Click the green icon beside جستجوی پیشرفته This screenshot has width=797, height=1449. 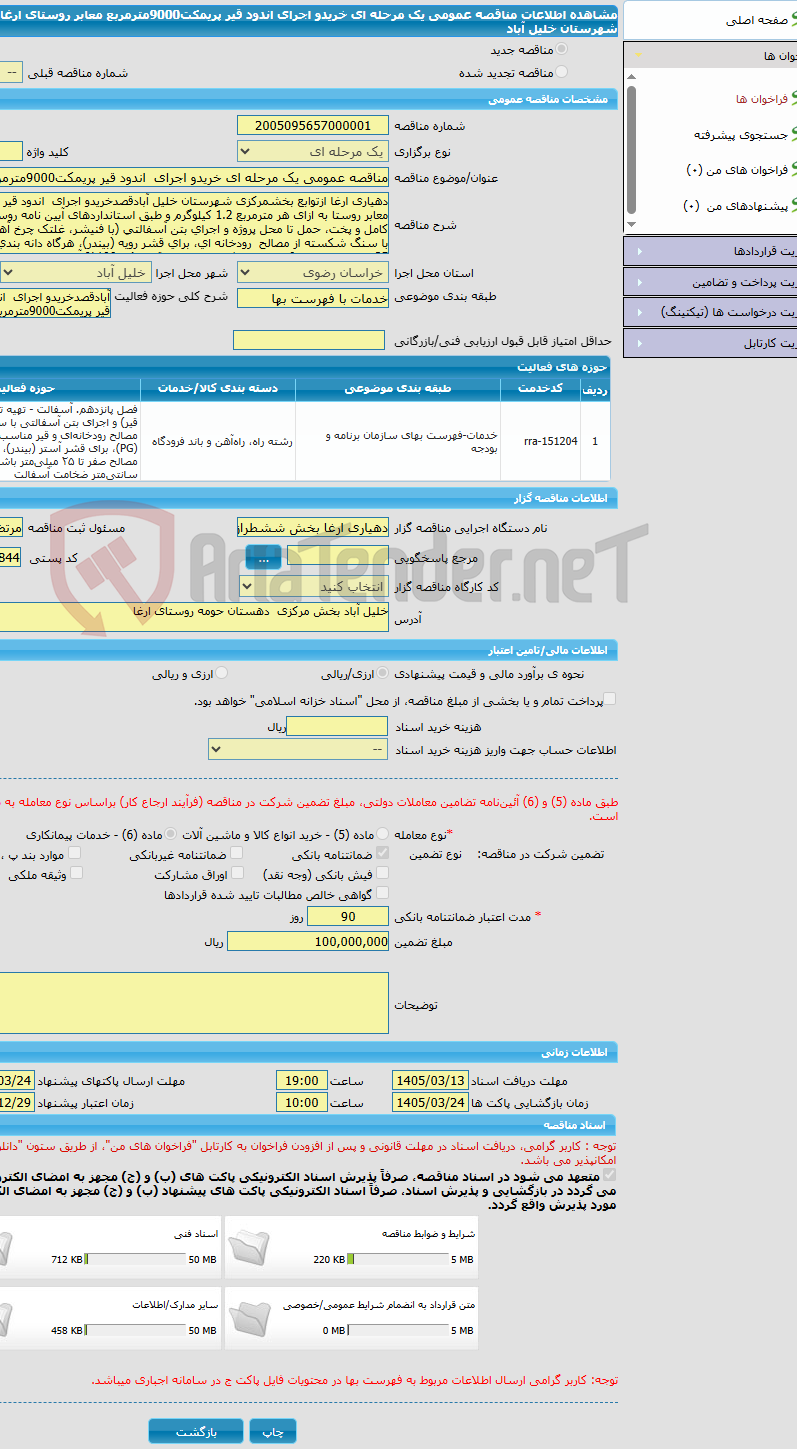coord(794,134)
